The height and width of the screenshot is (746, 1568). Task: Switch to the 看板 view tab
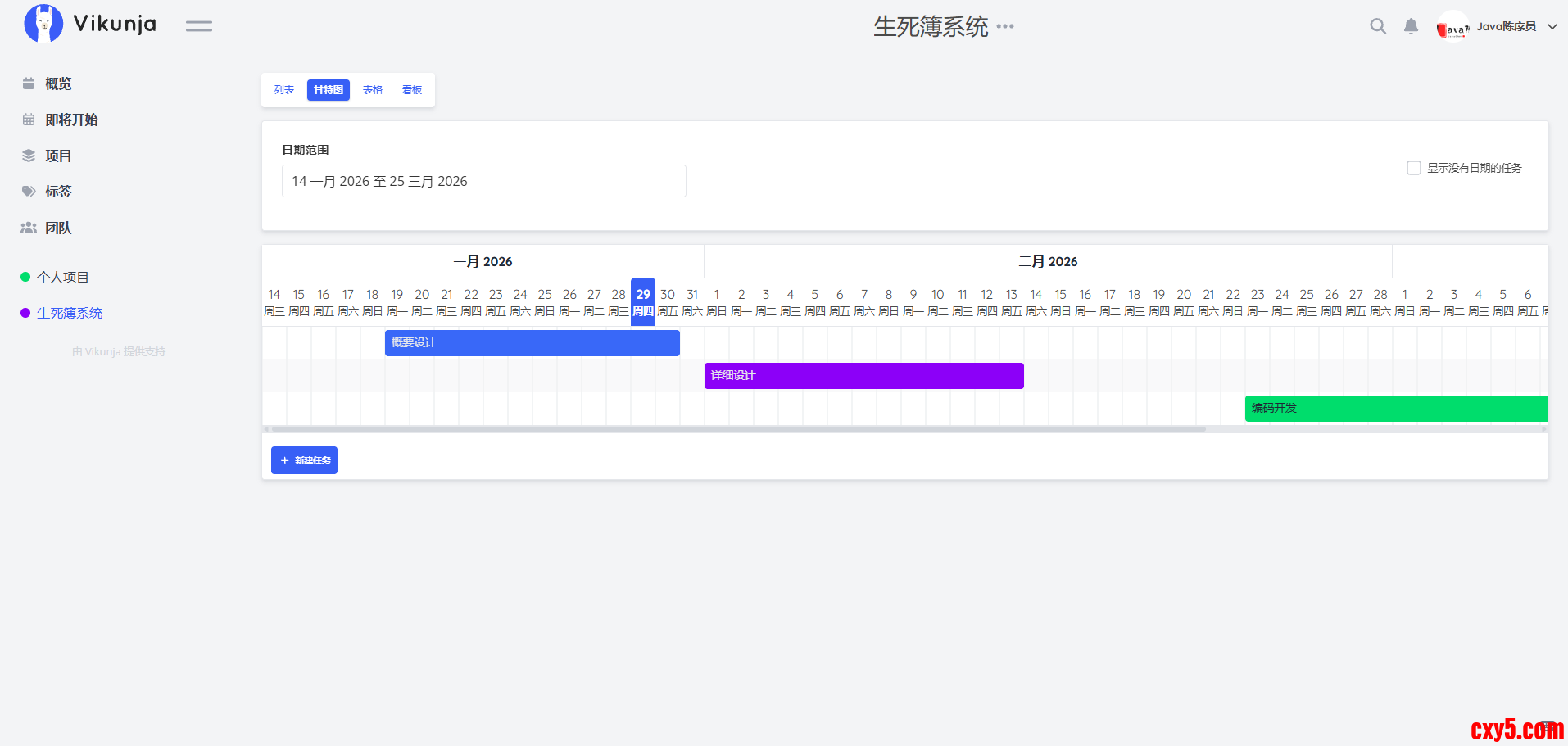pos(412,90)
